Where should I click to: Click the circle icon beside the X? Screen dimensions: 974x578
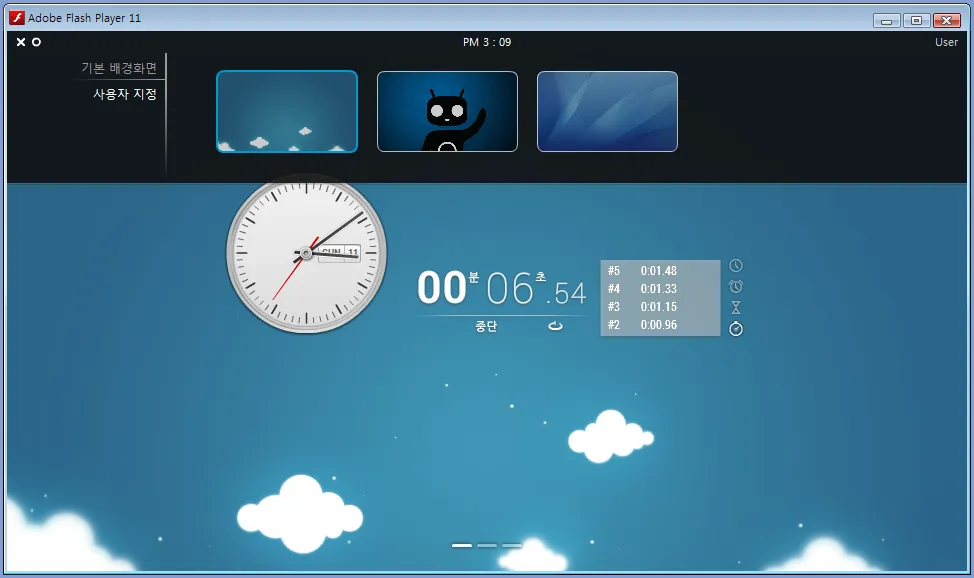point(37,42)
